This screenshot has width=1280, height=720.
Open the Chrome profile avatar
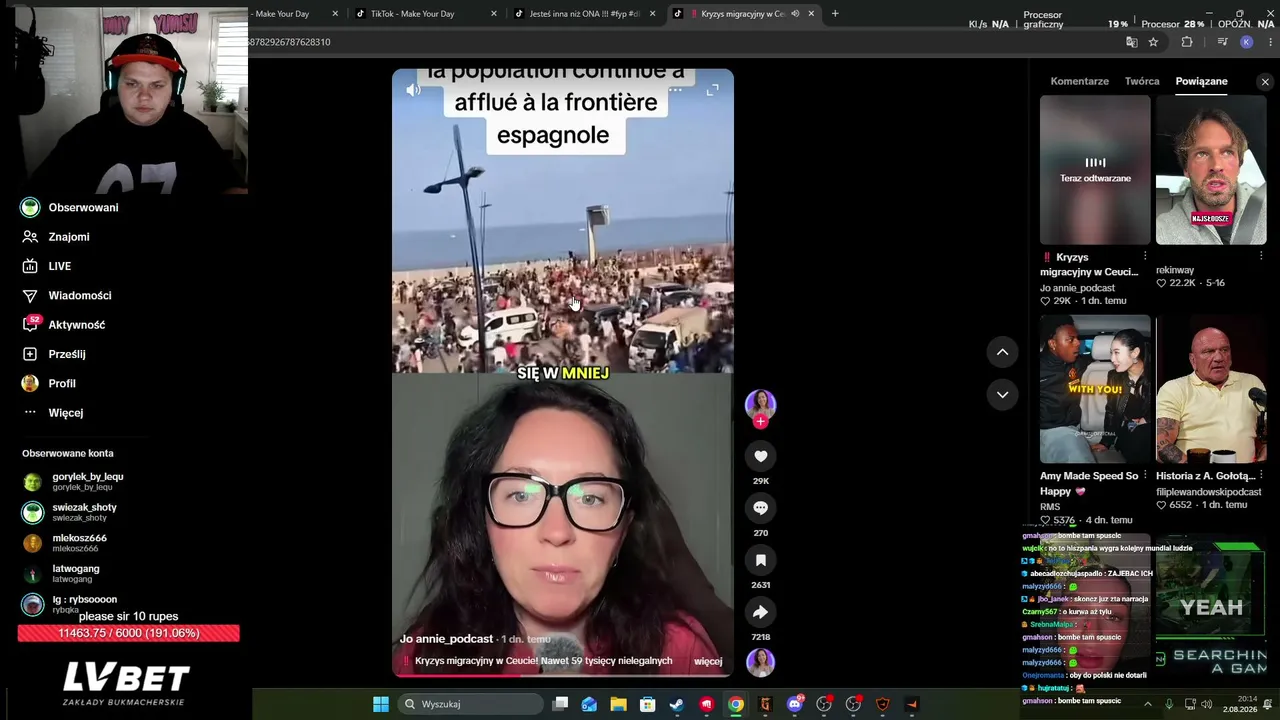[x=1246, y=42]
